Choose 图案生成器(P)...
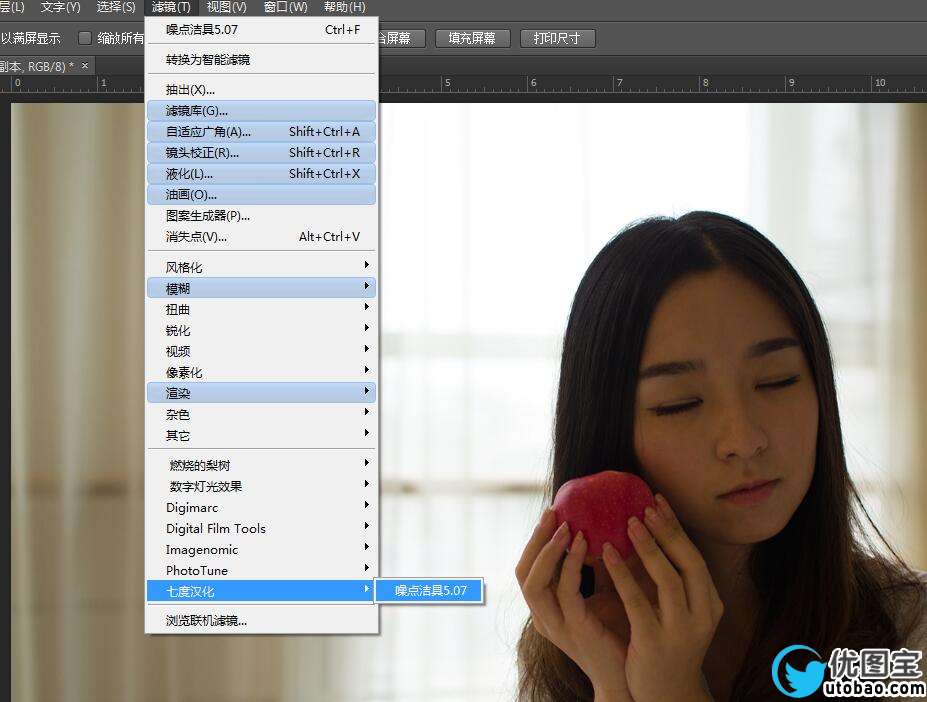 [x=261, y=216]
